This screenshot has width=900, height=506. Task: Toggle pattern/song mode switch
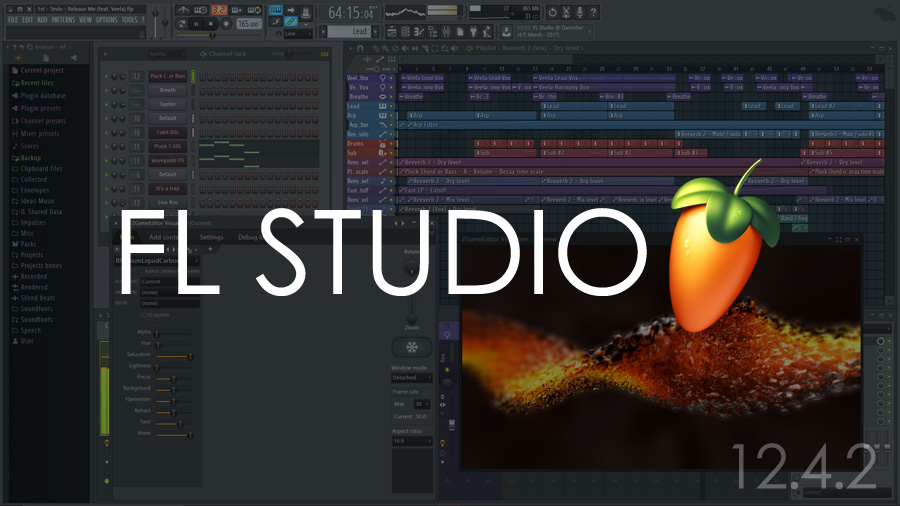182,24
